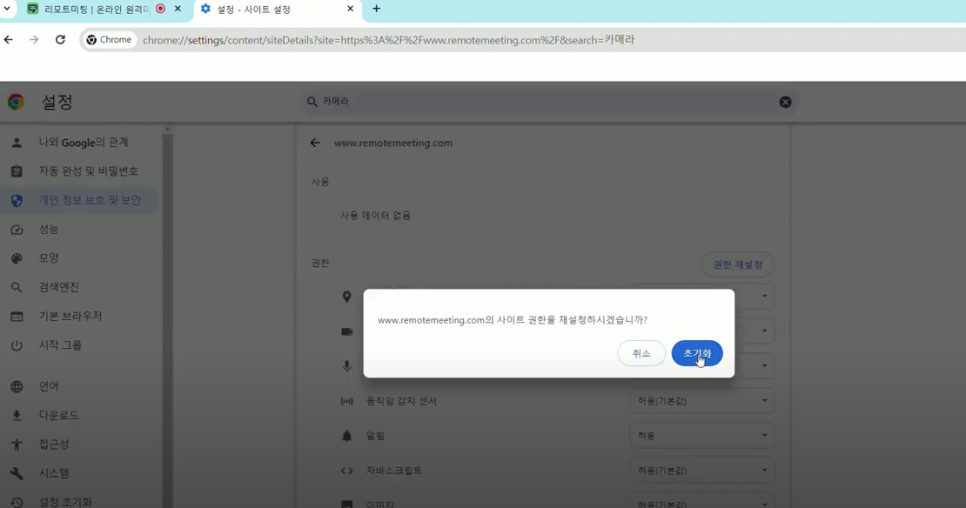The height and width of the screenshot is (508, 966).
Task: Click the Chrome site info chip
Action: (x=109, y=40)
